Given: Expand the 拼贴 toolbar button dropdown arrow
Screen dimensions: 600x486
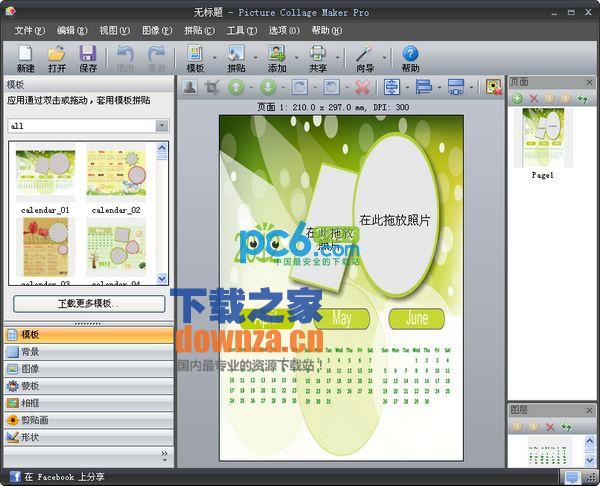Looking at the screenshot, I should pyautogui.click(x=256, y=58).
